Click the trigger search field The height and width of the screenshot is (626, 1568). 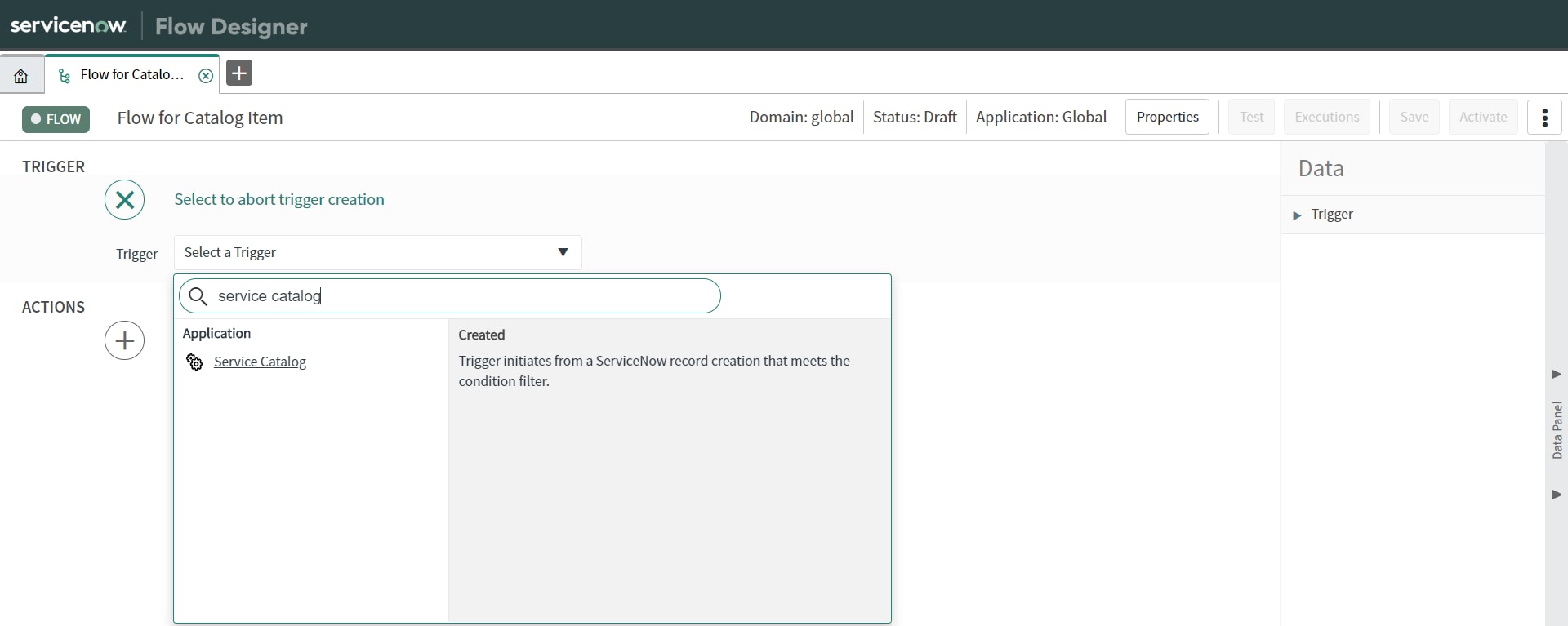(450, 296)
